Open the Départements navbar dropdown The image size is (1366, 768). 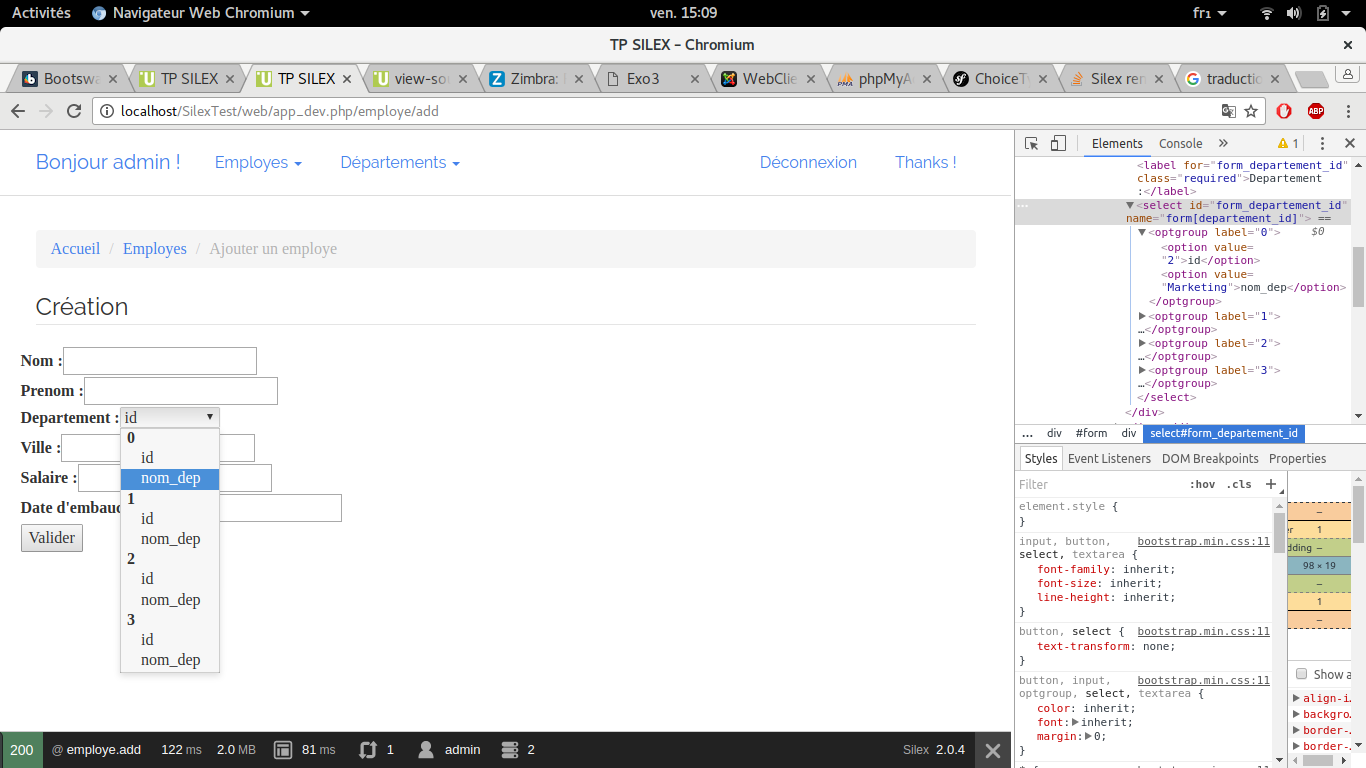(x=400, y=162)
